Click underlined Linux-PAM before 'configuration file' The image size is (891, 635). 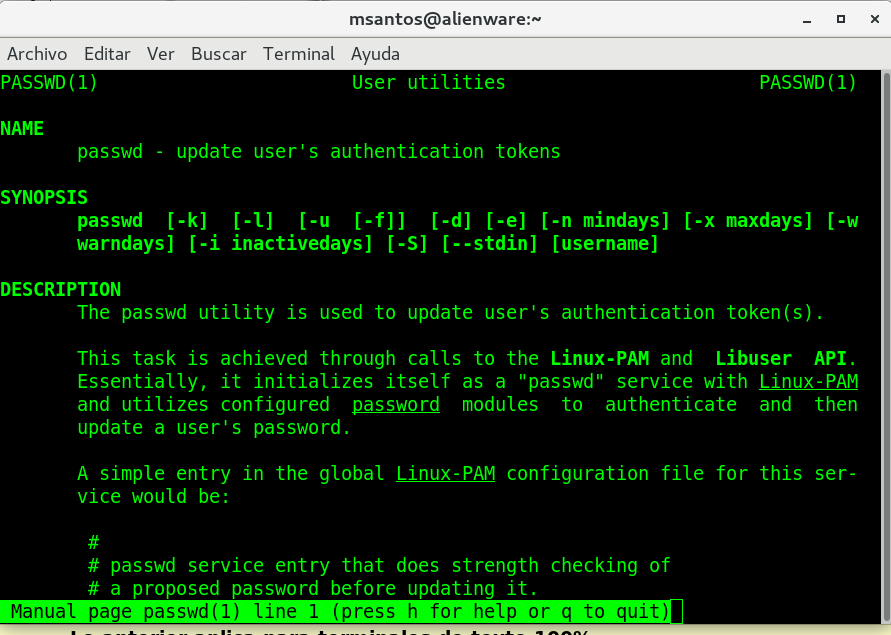coord(446,474)
